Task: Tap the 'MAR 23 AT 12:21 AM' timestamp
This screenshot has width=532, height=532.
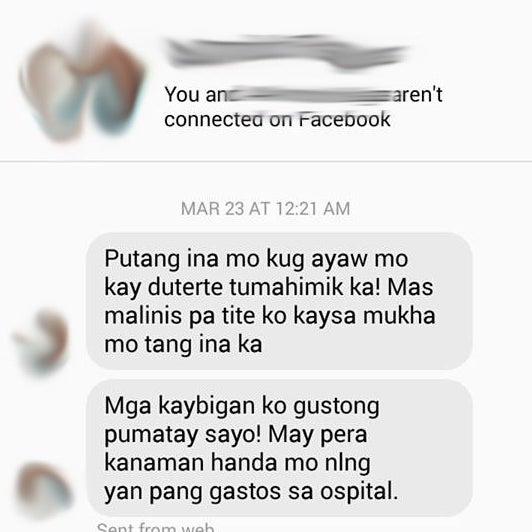Action: point(265,208)
